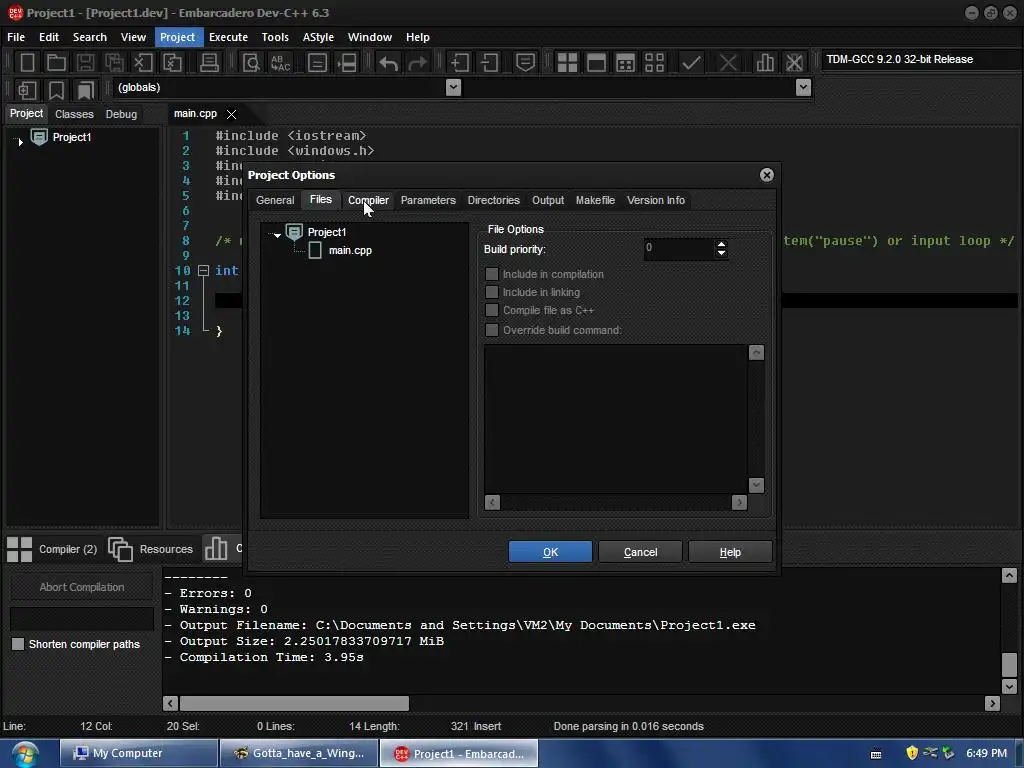Toggle Shorten compiler paths checkbox
Screen dimensions: 1024x768
[18, 644]
